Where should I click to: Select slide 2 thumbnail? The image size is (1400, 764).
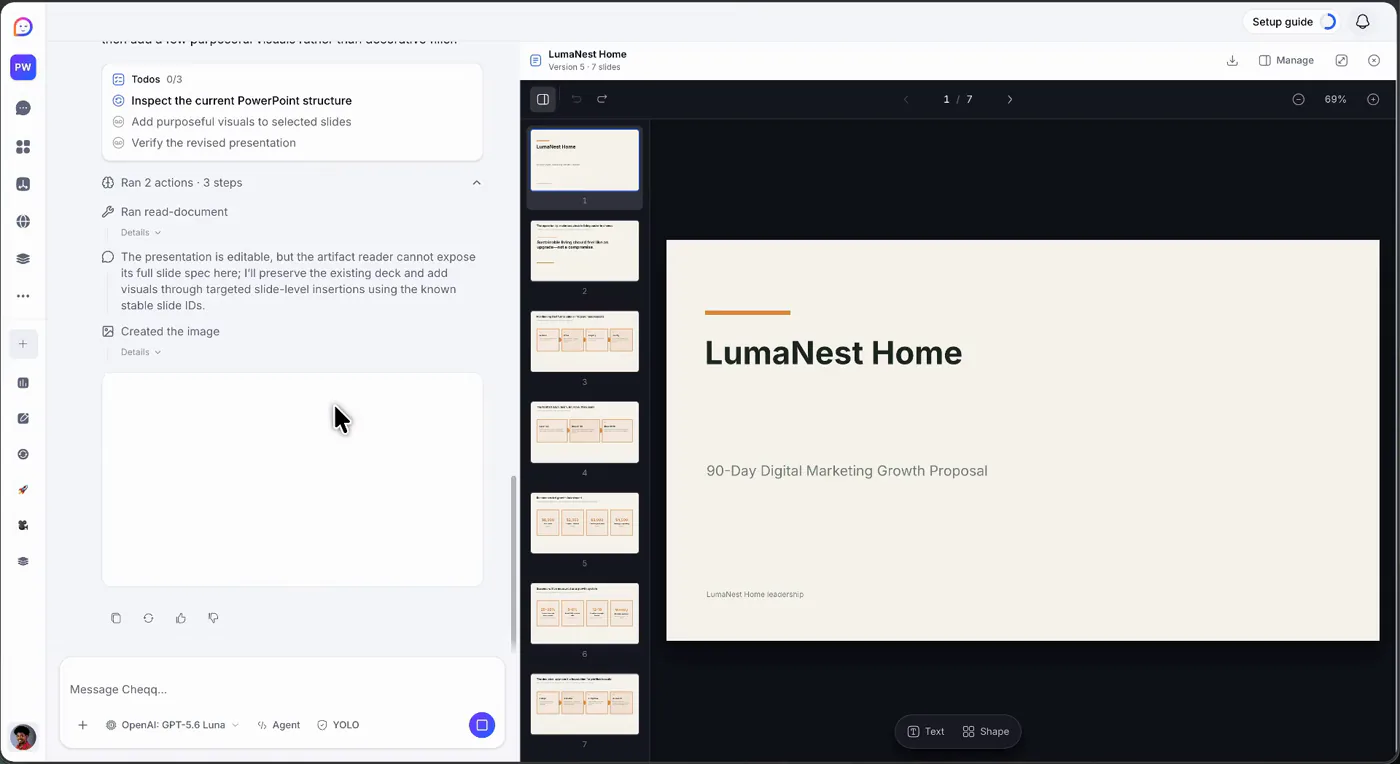[x=585, y=251]
